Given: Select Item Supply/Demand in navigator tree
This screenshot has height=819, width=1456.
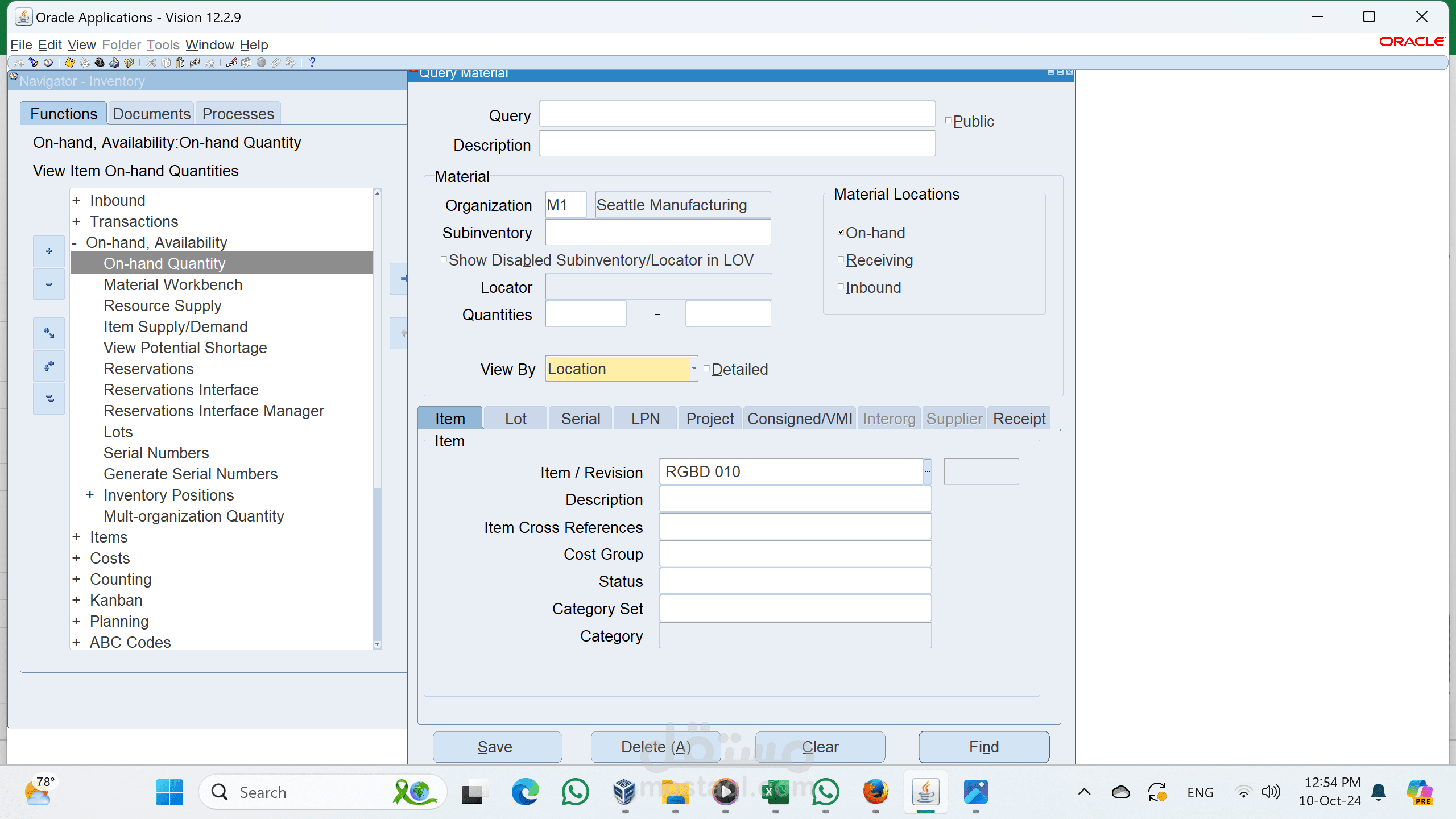Looking at the screenshot, I should point(176,326).
